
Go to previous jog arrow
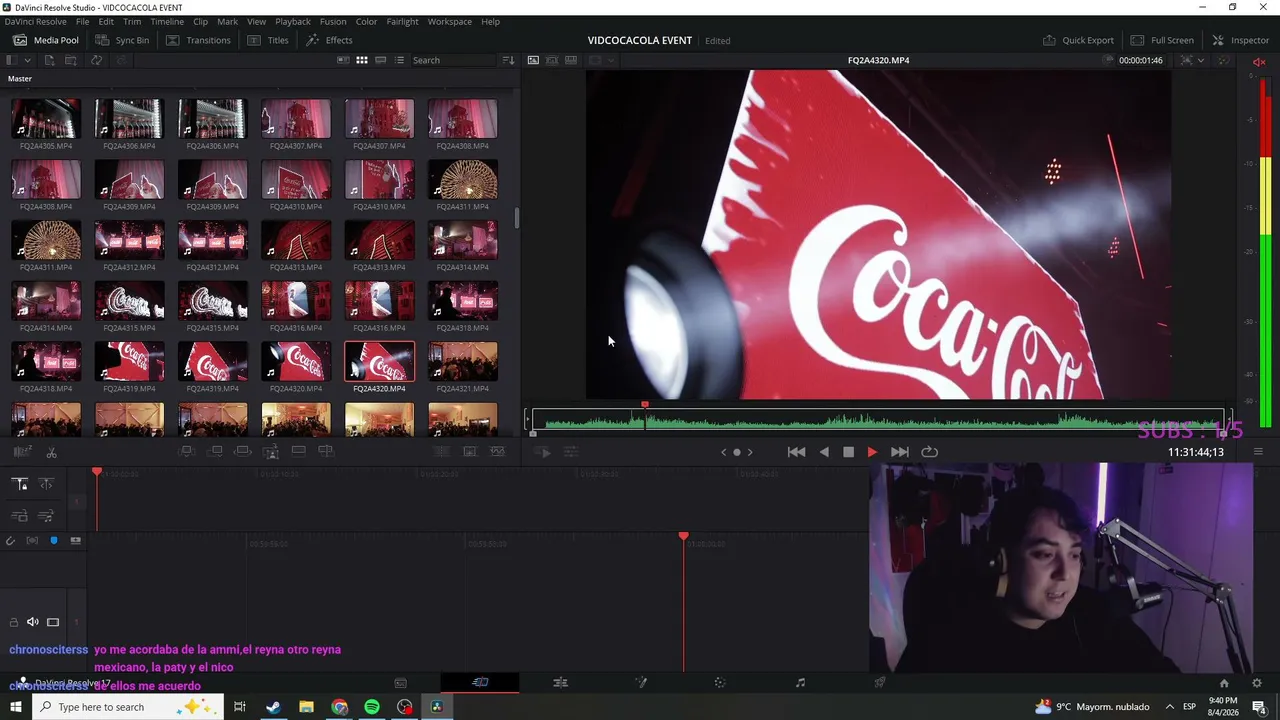724,452
